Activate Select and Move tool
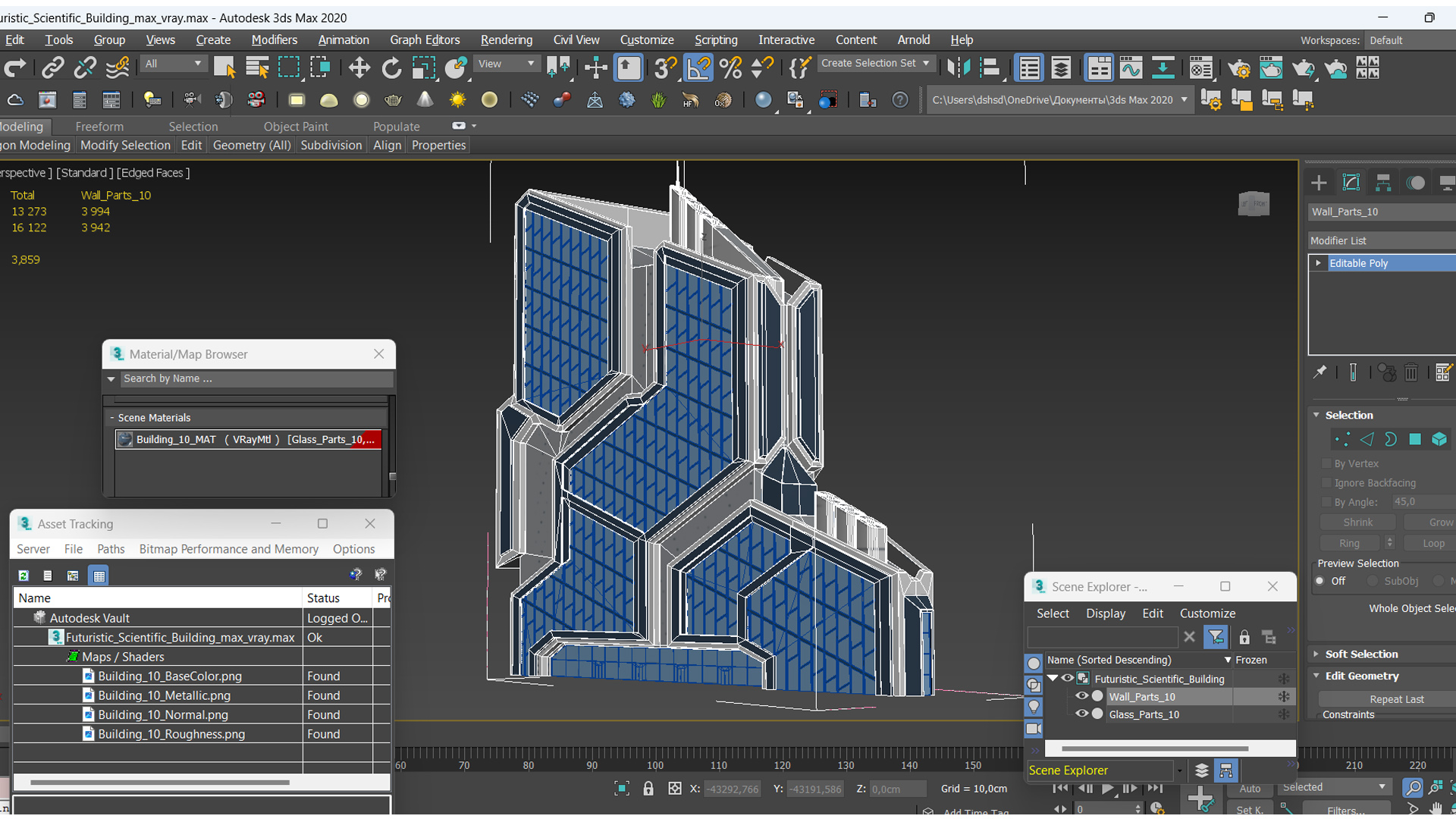The width and height of the screenshot is (1456, 819). click(359, 68)
